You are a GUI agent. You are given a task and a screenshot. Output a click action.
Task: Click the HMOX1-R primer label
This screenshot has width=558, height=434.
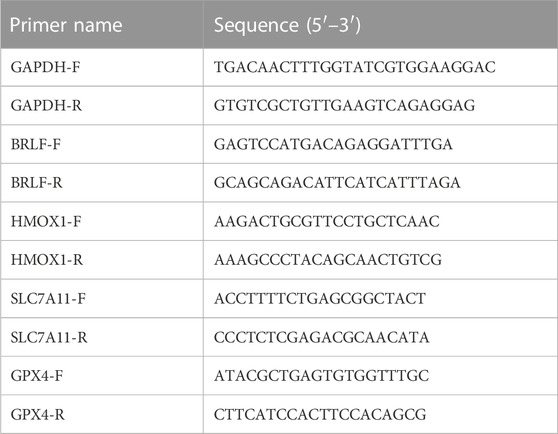pos(47,260)
